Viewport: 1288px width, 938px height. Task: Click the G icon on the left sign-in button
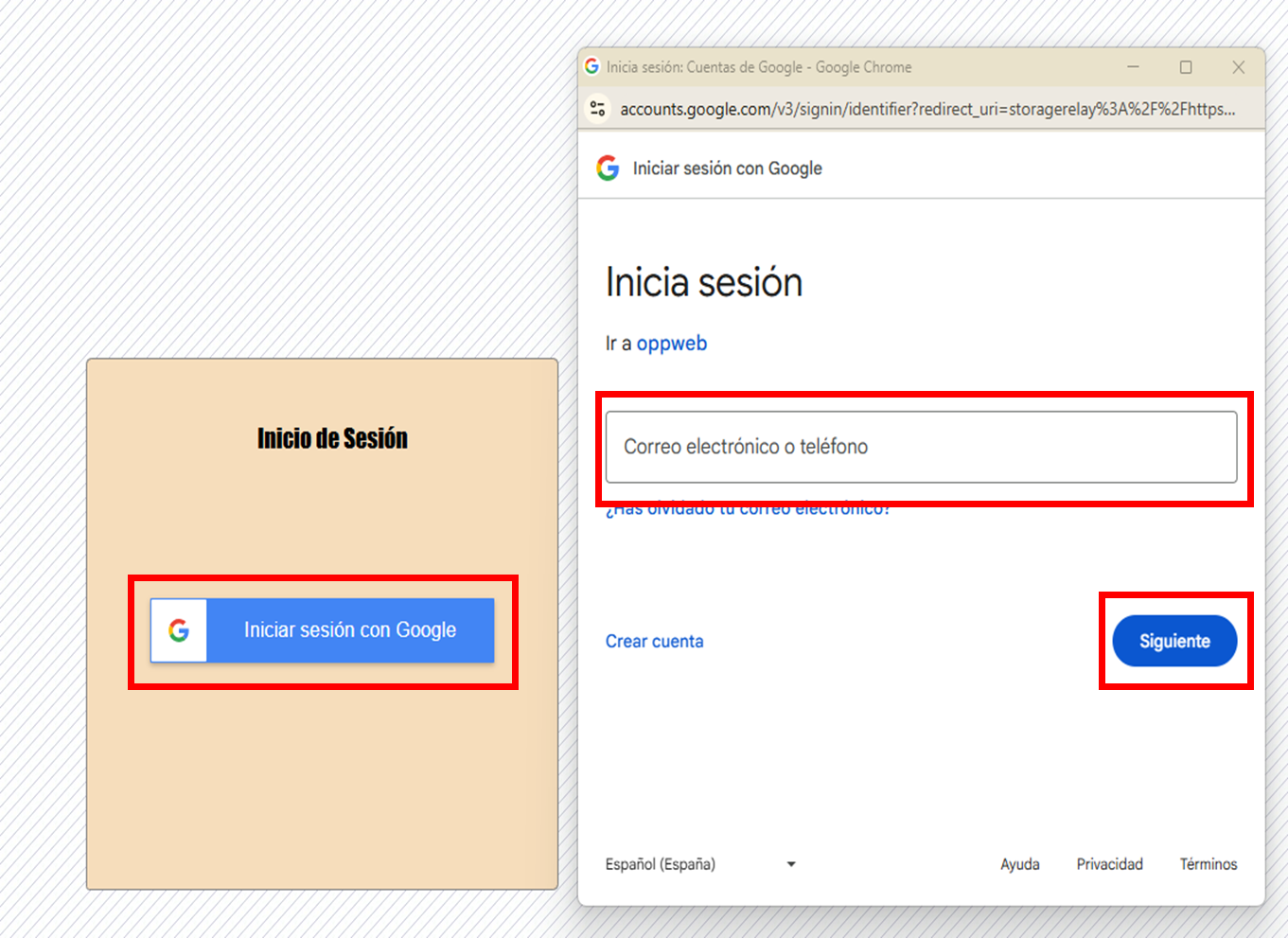pos(179,630)
